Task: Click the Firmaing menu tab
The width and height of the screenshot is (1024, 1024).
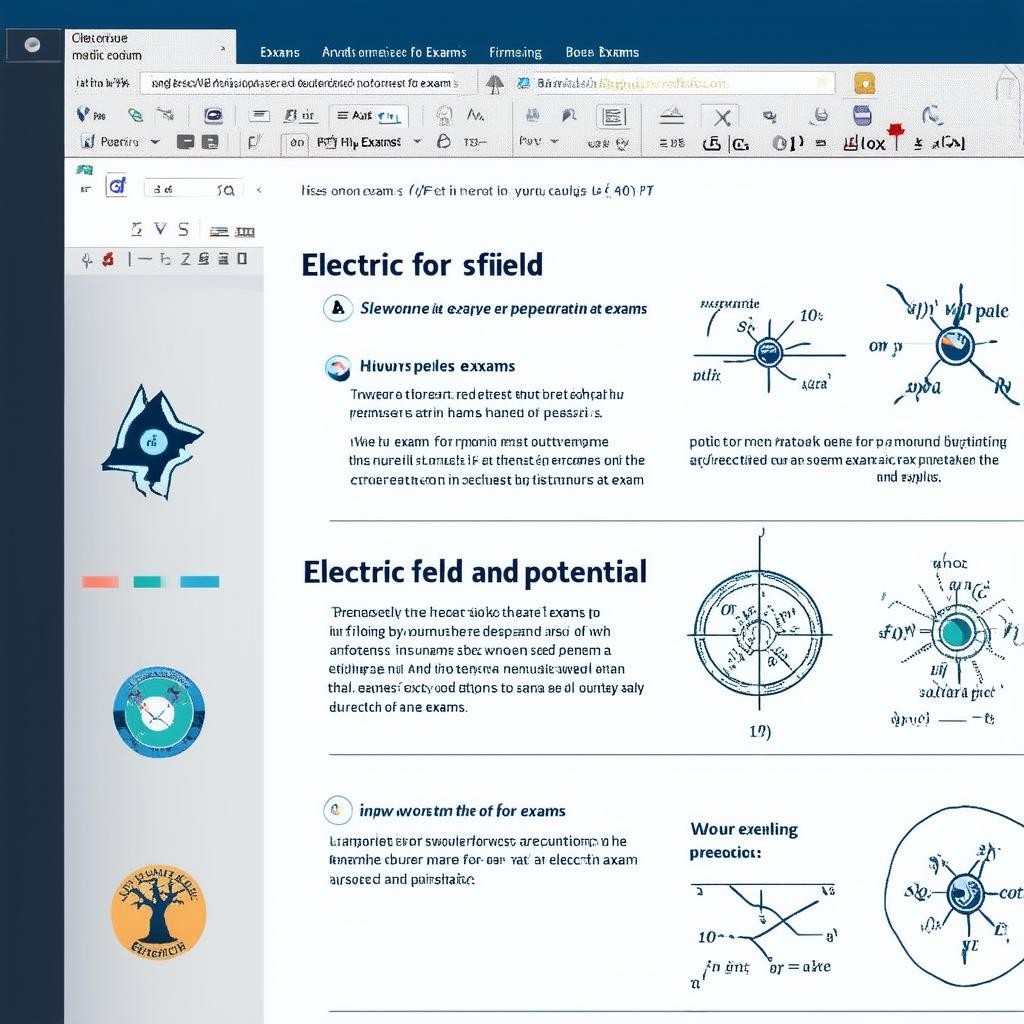Action: tap(515, 52)
